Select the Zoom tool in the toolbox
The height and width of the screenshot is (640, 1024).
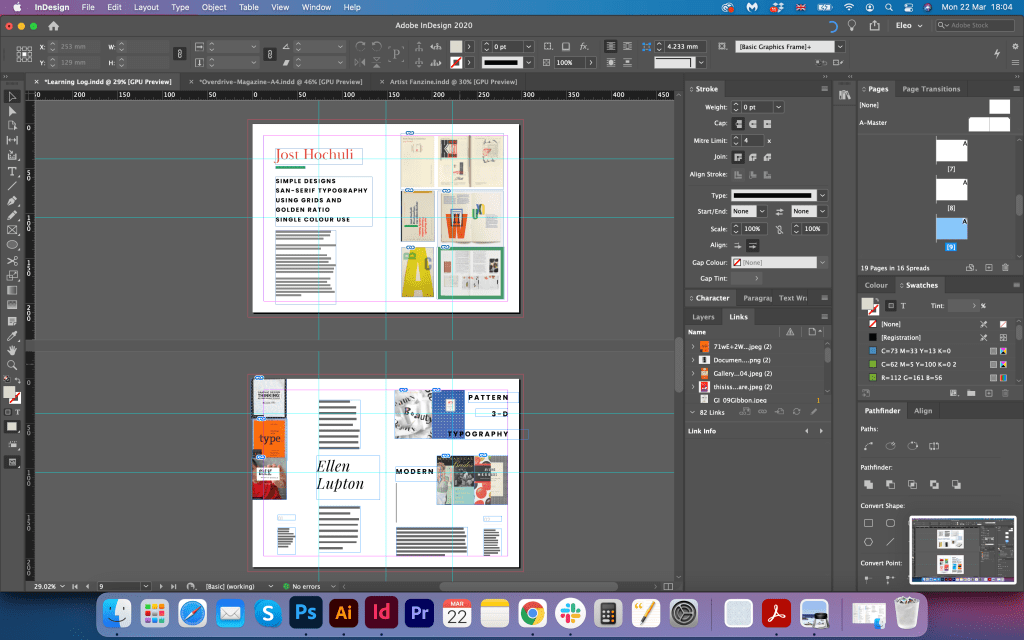coord(13,365)
